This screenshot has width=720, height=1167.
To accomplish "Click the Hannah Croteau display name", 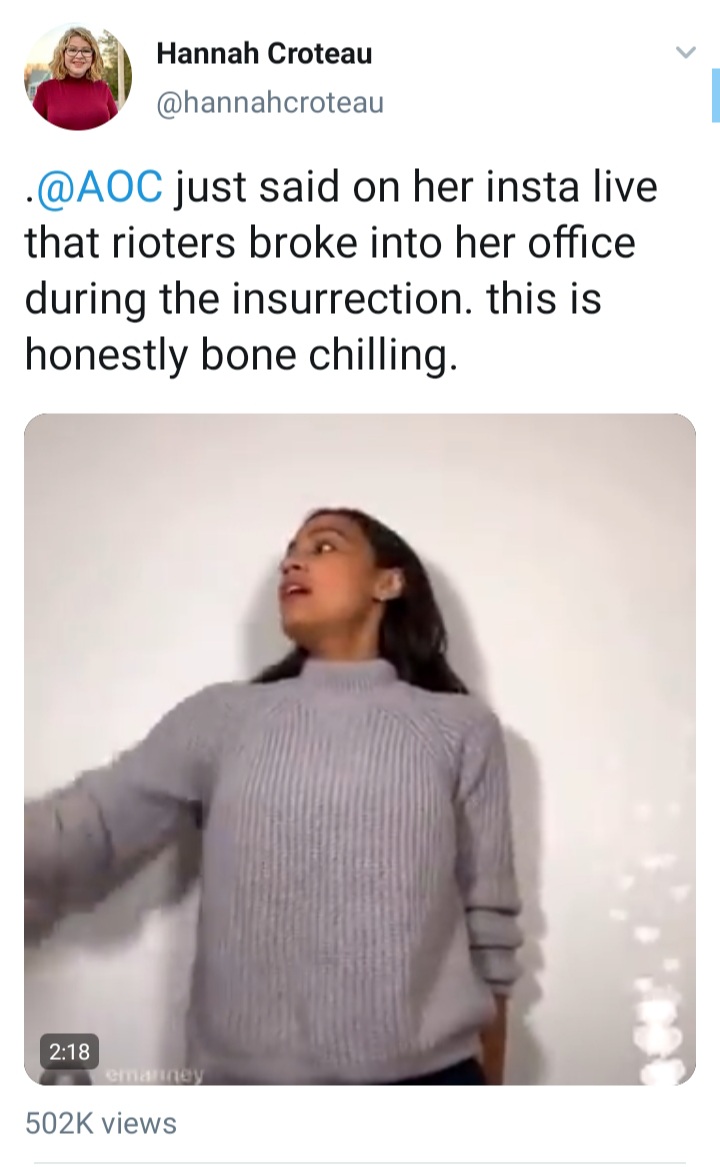I will pyautogui.click(x=264, y=54).
